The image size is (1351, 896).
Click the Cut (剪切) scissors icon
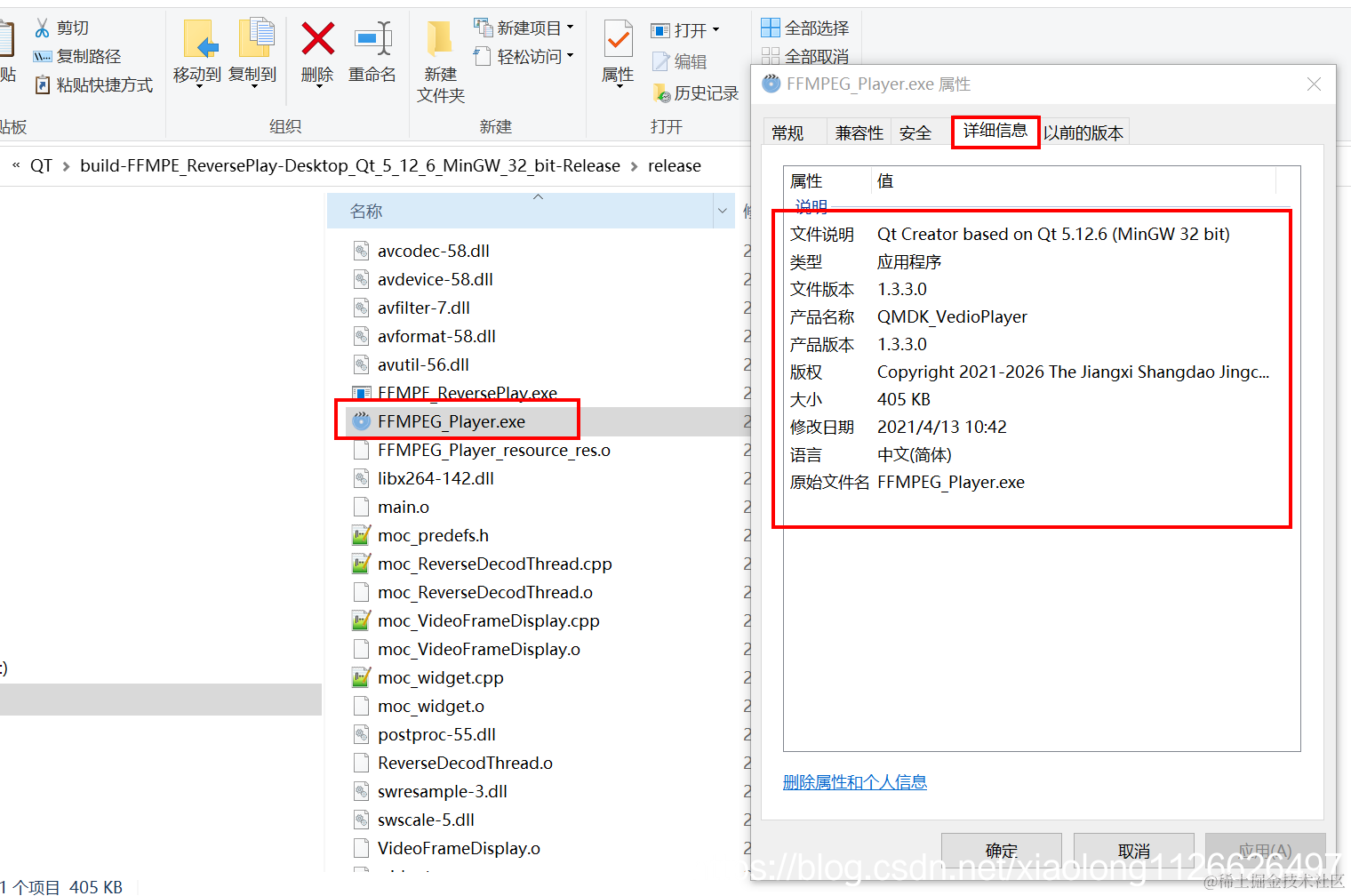click(42, 28)
